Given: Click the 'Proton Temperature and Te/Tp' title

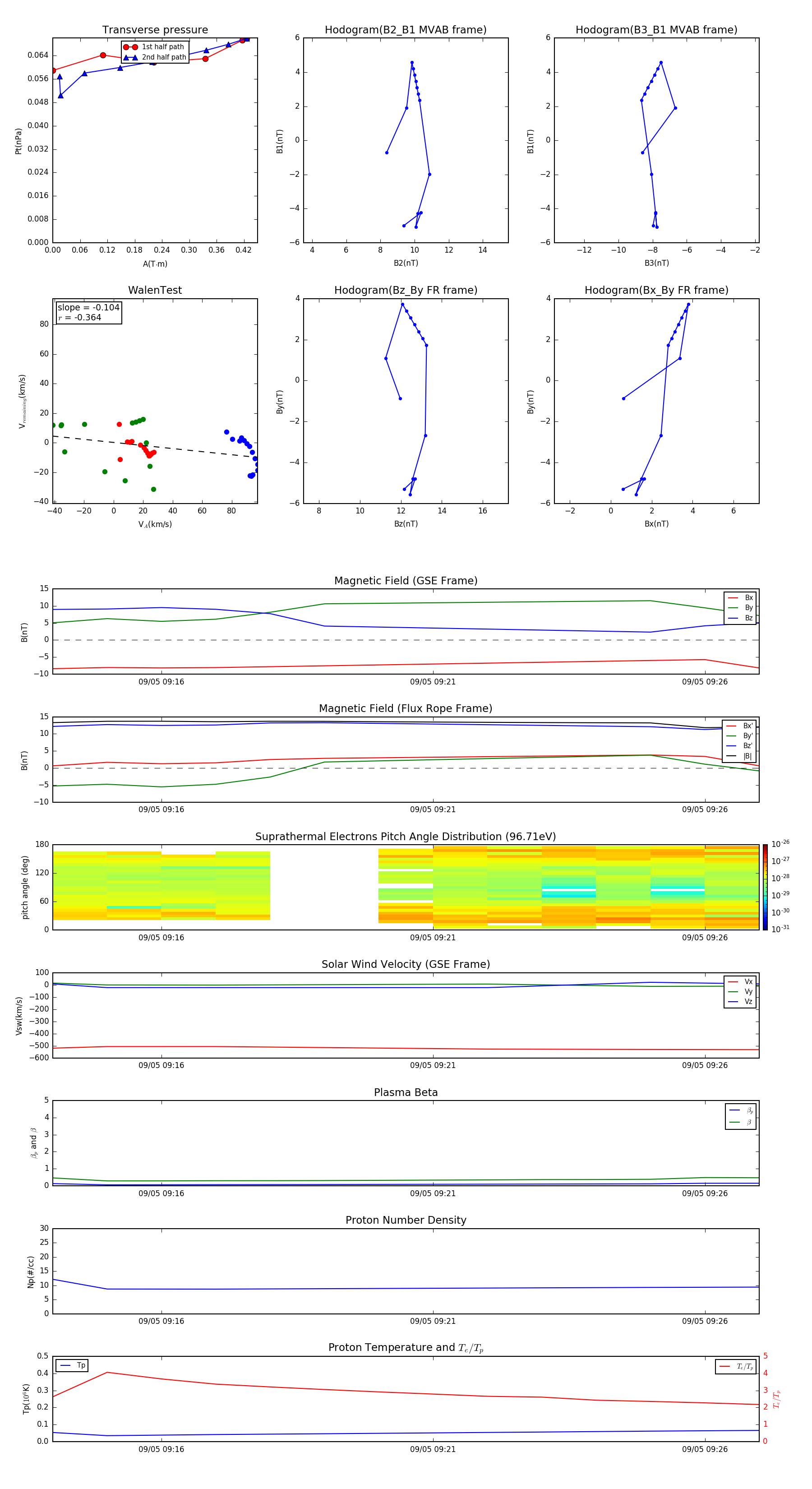Looking at the screenshot, I should 406,1348.
